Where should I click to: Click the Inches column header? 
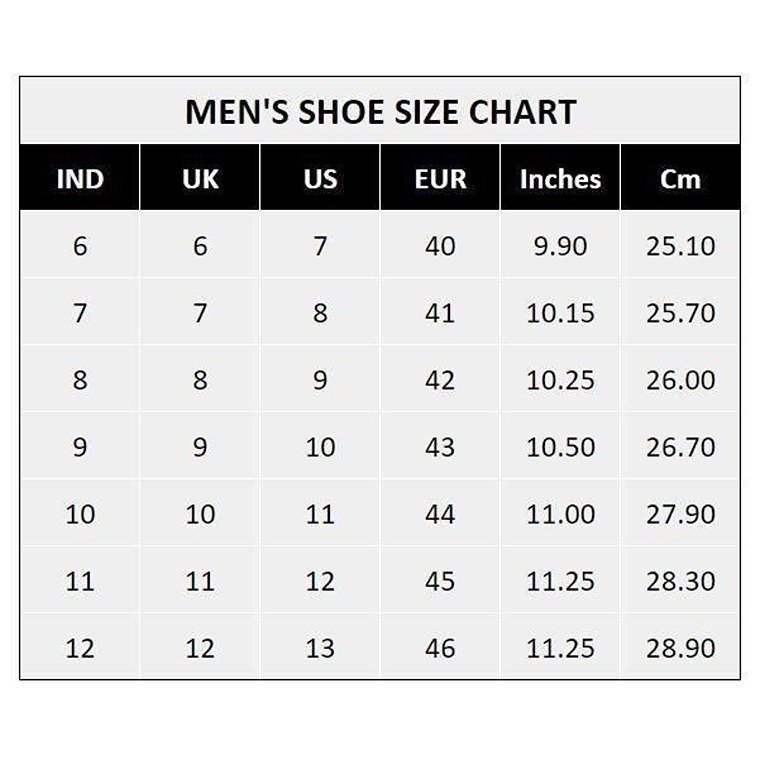tap(560, 180)
